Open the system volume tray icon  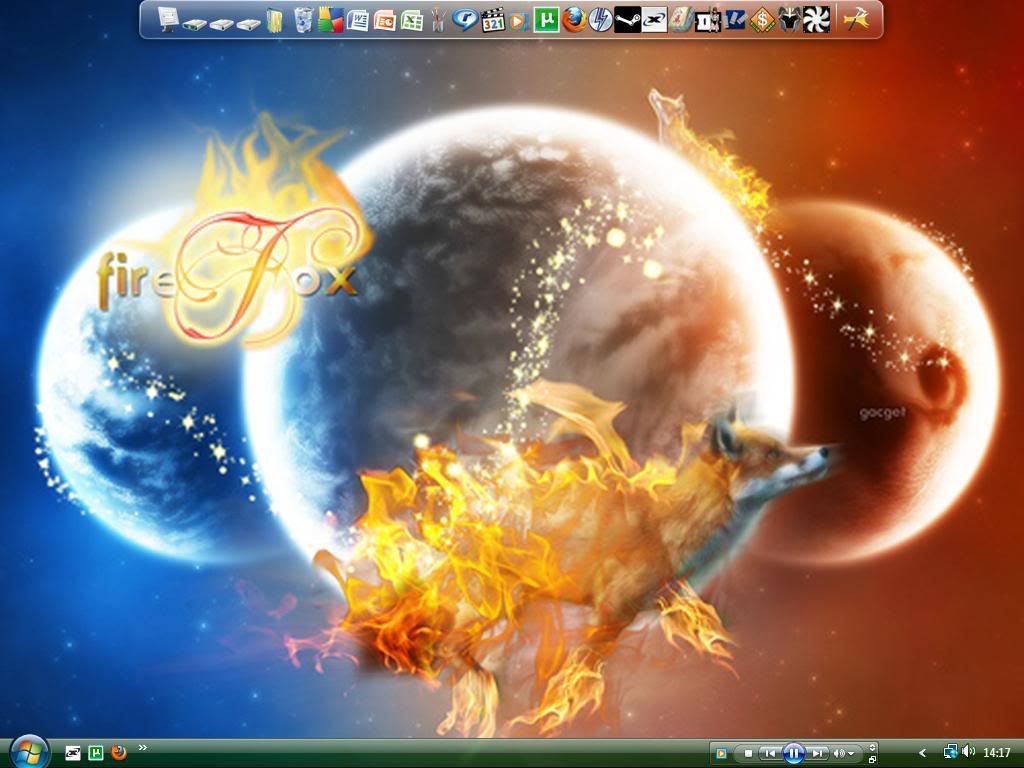[968, 752]
